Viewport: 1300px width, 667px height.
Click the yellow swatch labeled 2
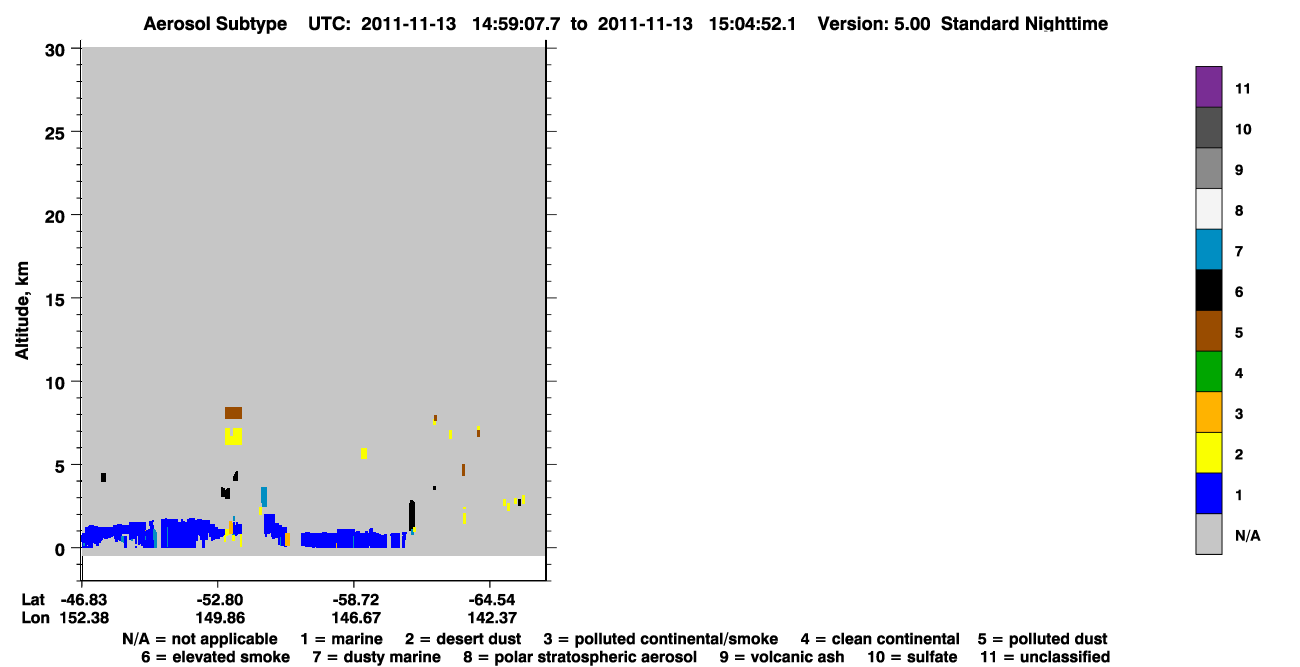[1208, 453]
